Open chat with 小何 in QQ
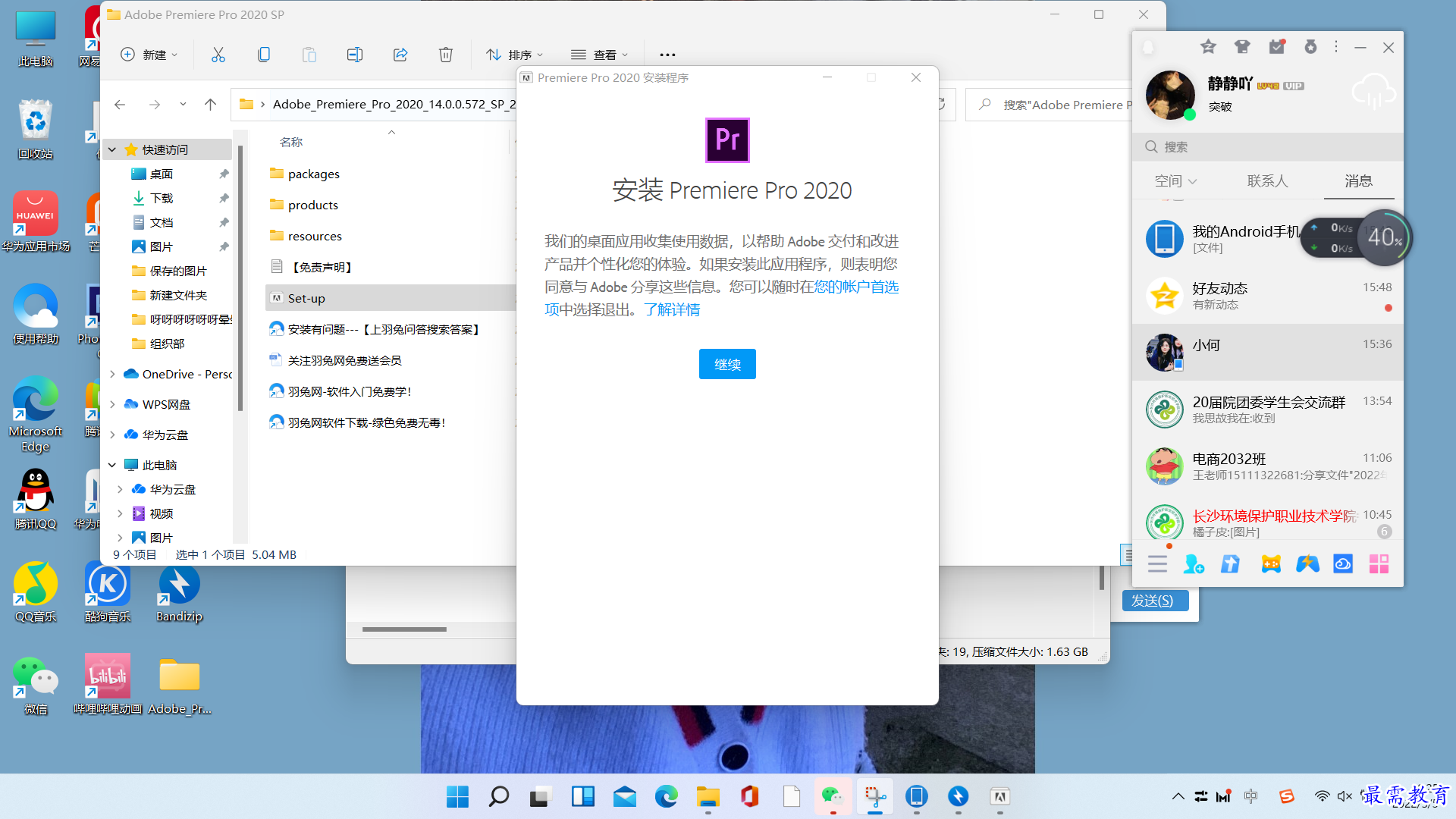 (x=1268, y=353)
